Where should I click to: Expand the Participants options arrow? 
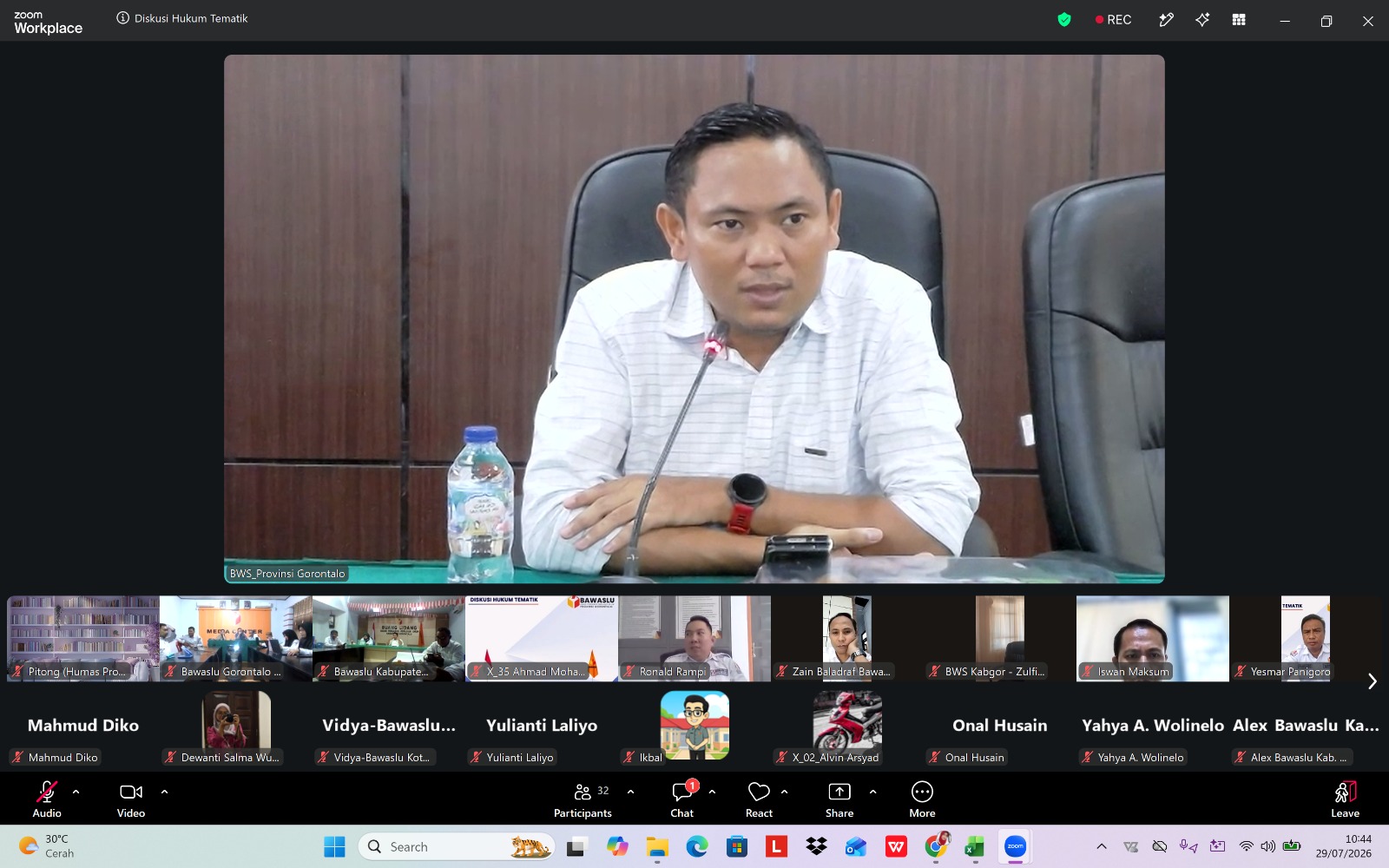click(630, 792)
